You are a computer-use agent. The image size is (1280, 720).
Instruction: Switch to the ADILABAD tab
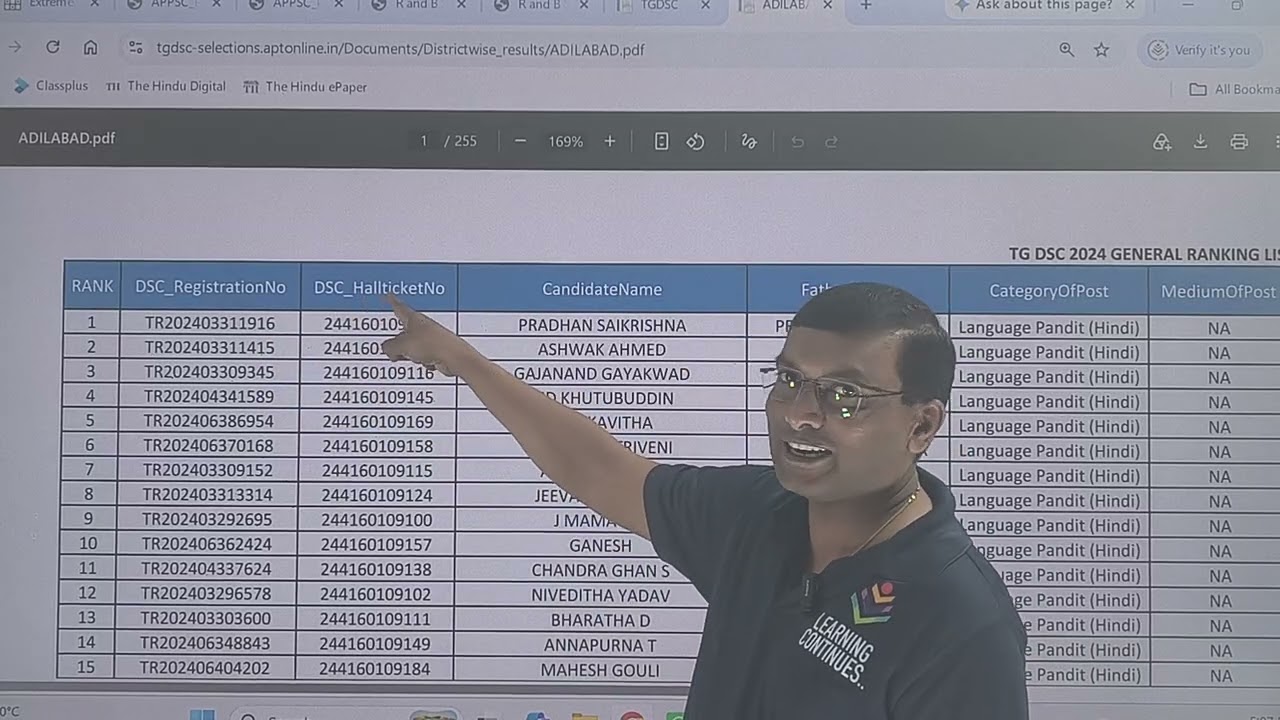785,6
